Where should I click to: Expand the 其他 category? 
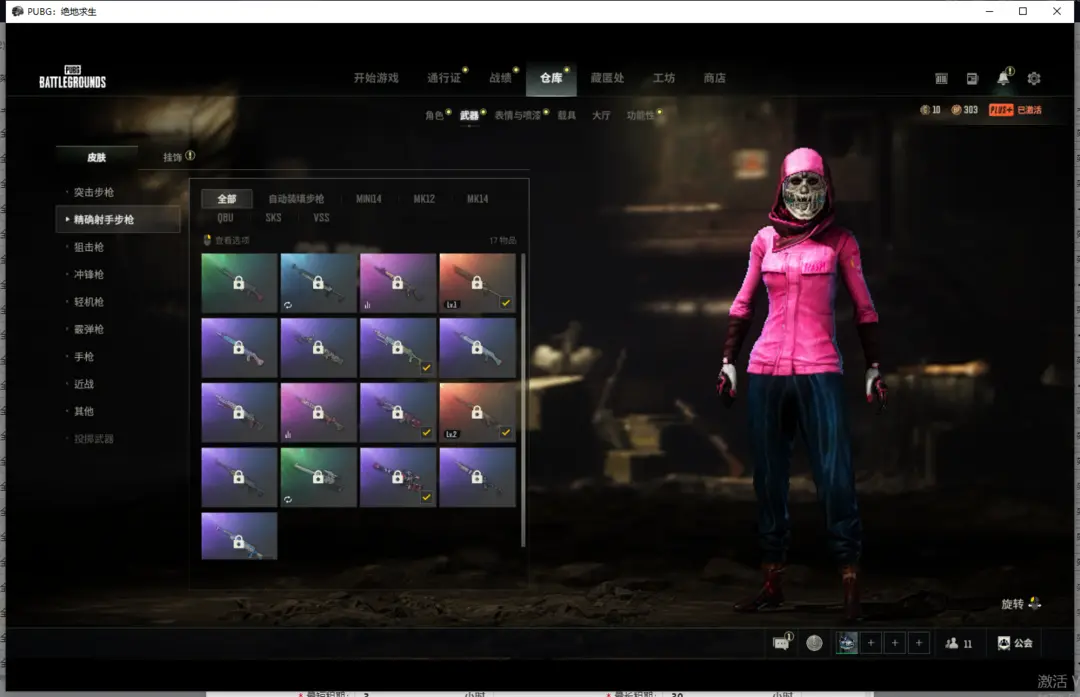(x=84, y=411)
